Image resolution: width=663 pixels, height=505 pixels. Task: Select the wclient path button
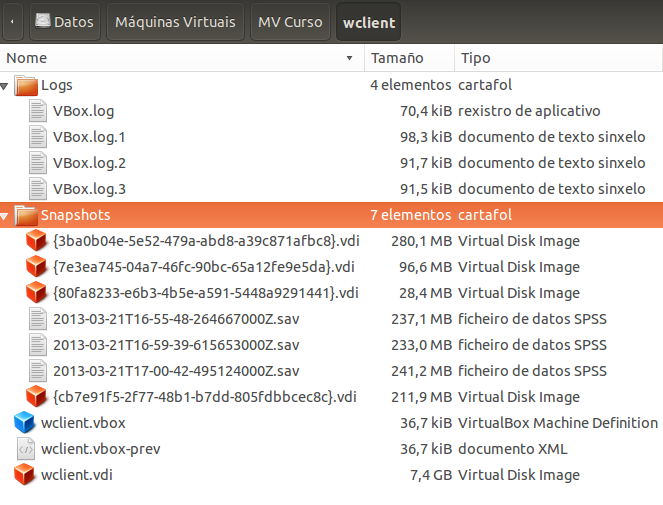(x=369, y=22)
